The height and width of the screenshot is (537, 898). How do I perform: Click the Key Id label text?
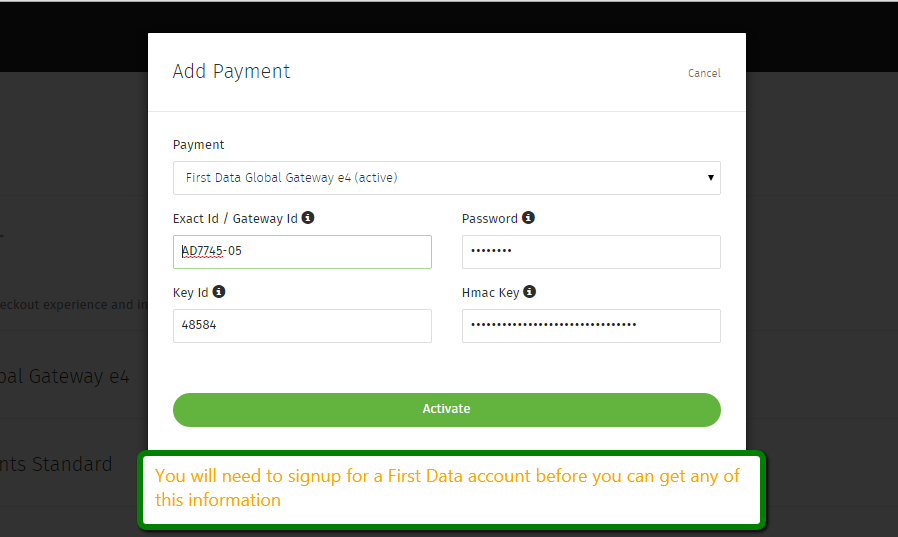coord(191,293)
